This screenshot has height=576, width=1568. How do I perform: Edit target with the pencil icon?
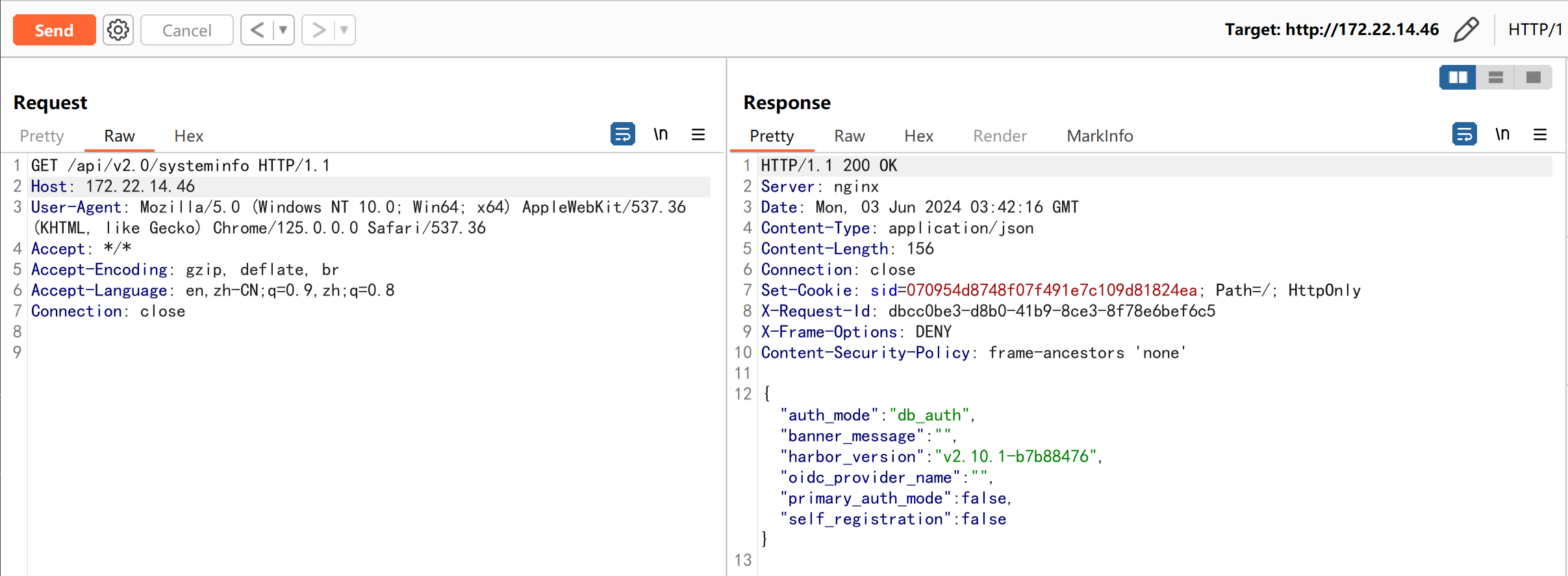[1466, 30]
